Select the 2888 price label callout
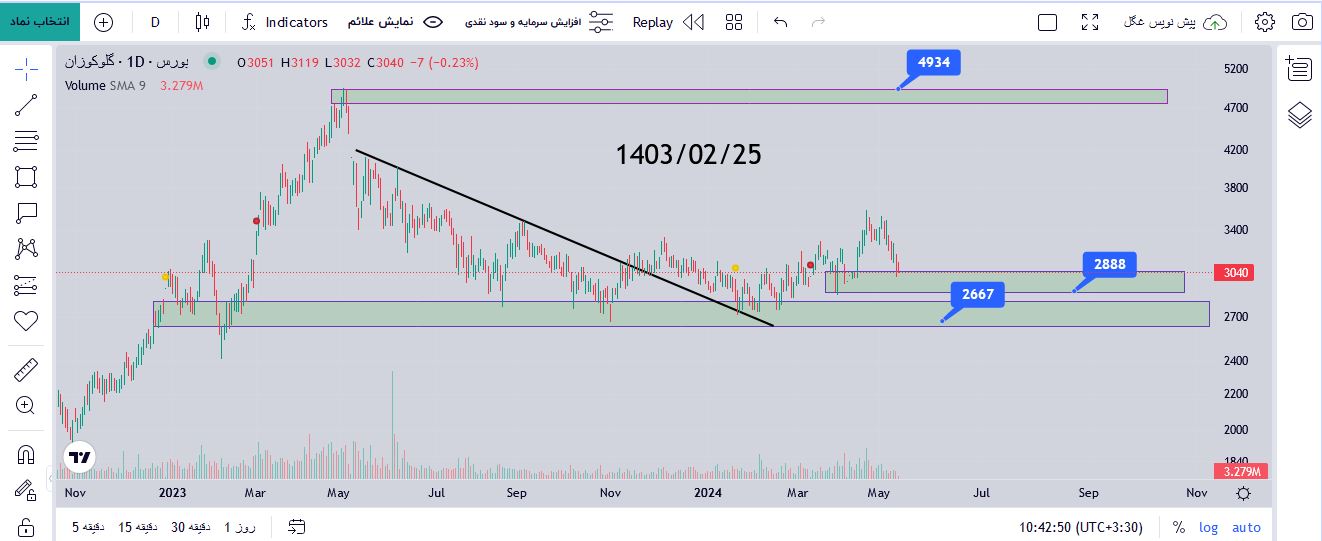 1109,264
